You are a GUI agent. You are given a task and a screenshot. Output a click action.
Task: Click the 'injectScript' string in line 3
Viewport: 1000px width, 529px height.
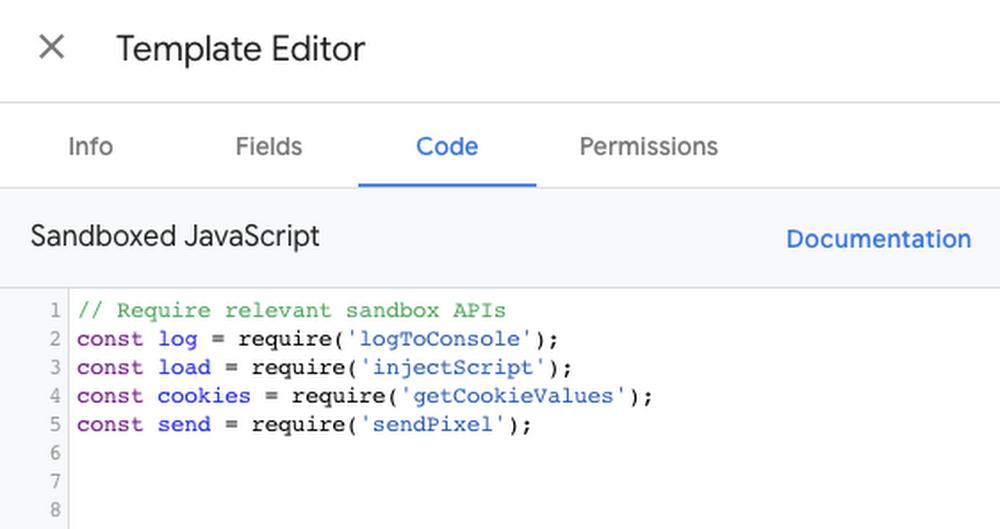453,368
